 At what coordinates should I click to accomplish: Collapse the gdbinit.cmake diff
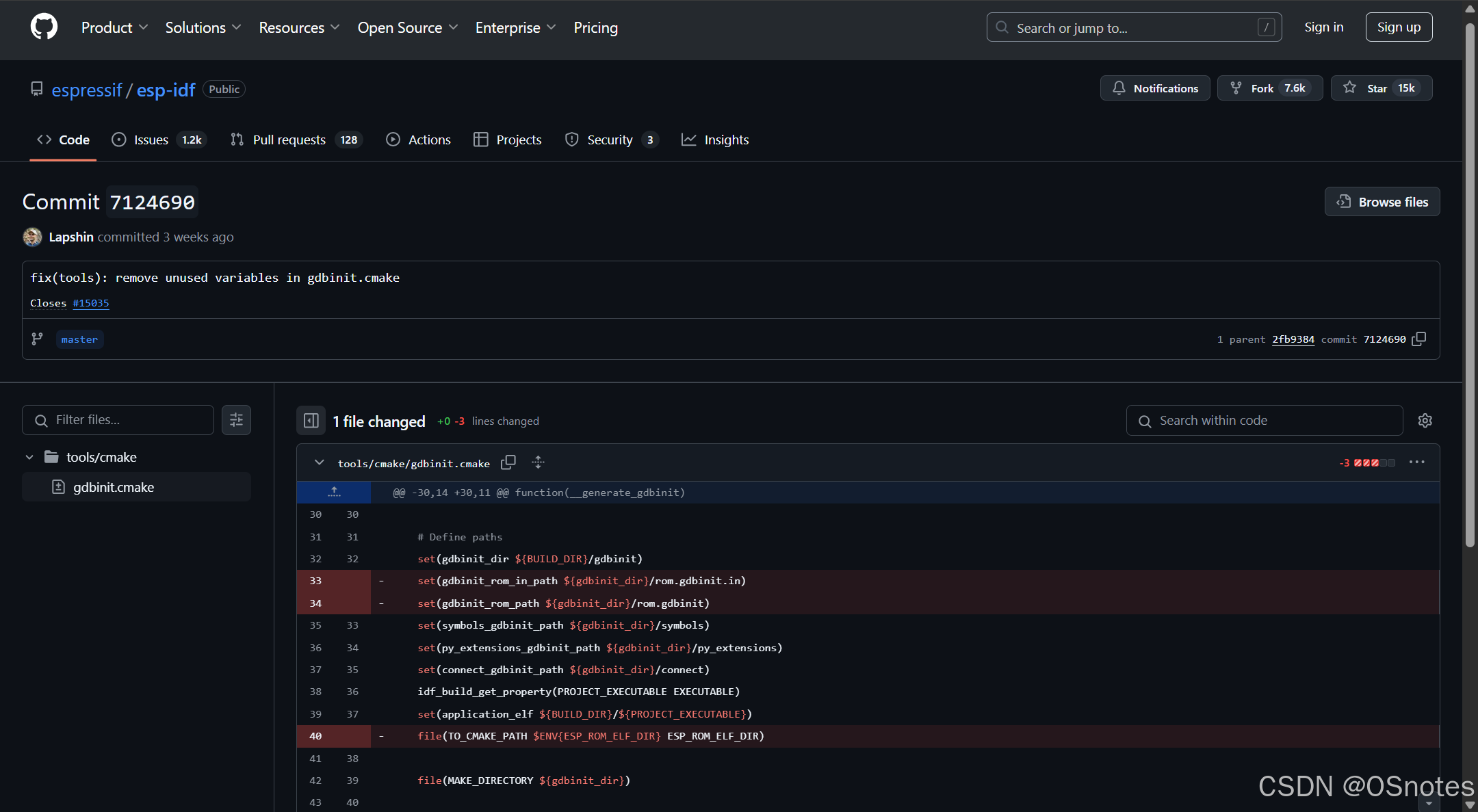point(319,463)
